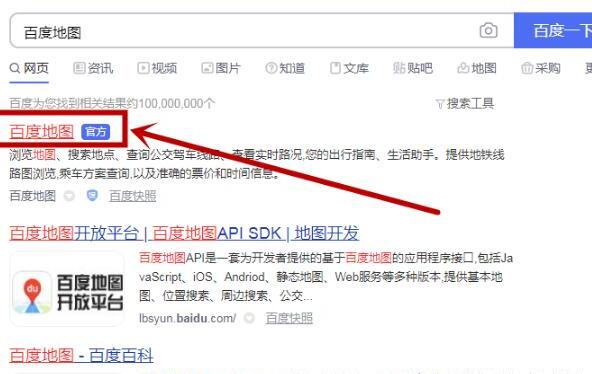The width and height of the screenshot is (592, 374).
Task: Open 百度快照 for the lbsyun result
Action: coord(289,318)
